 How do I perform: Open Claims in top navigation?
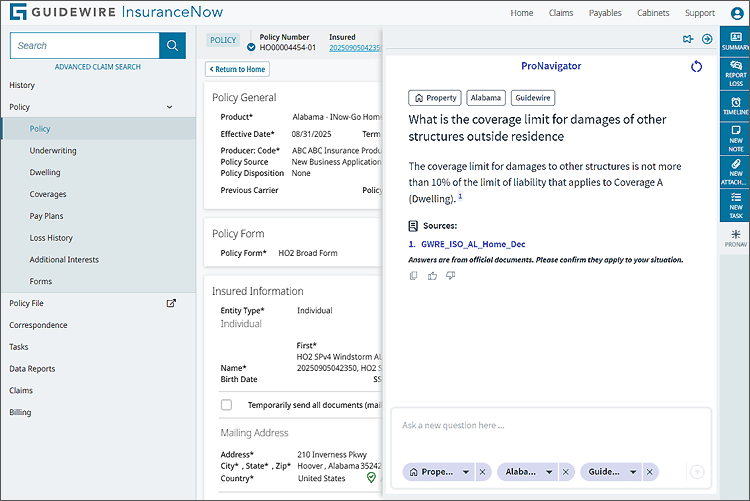pyautogui.click(x=561, y=13)
